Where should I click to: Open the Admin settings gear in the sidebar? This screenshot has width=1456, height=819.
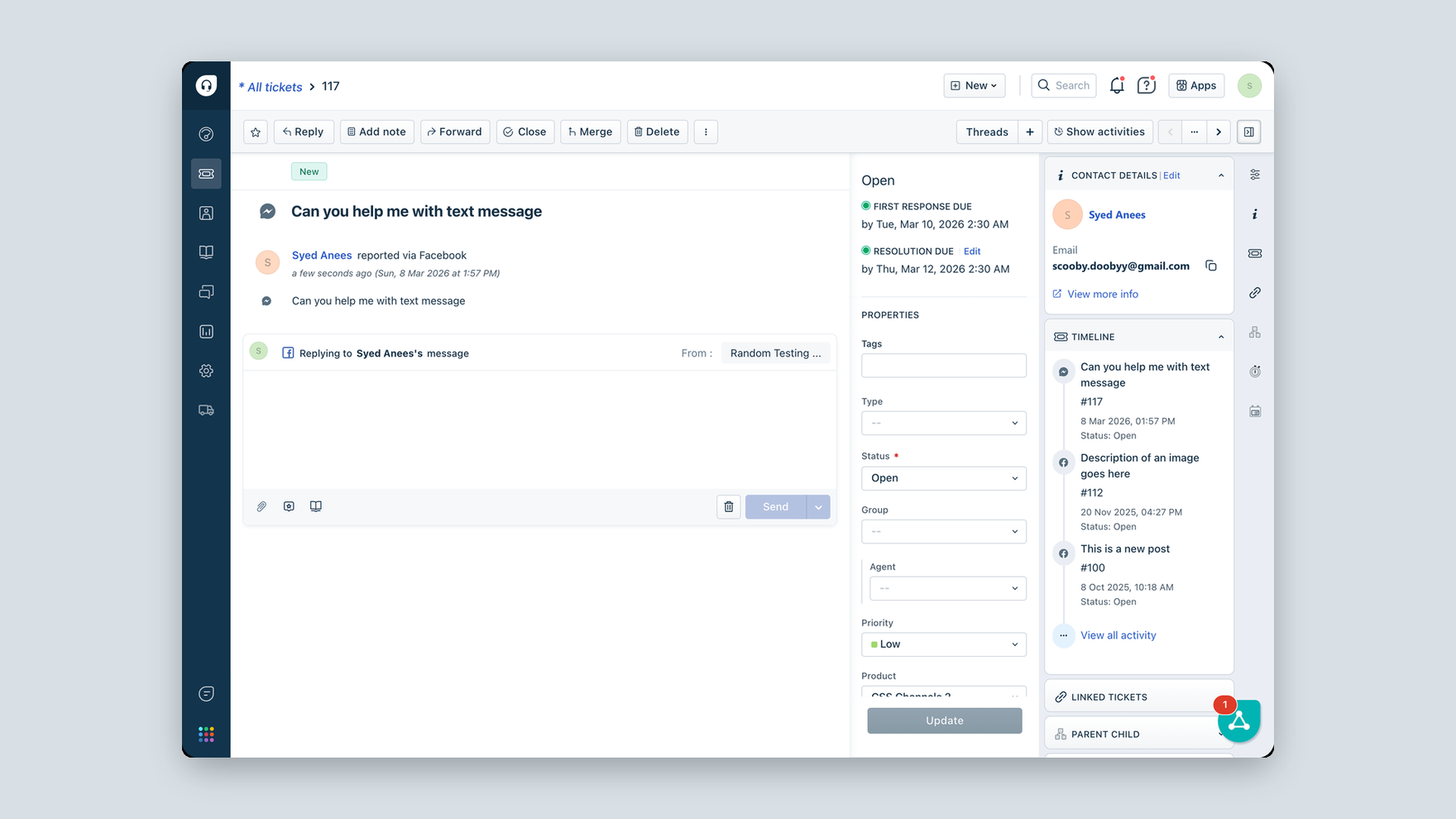tap(206, 371)
